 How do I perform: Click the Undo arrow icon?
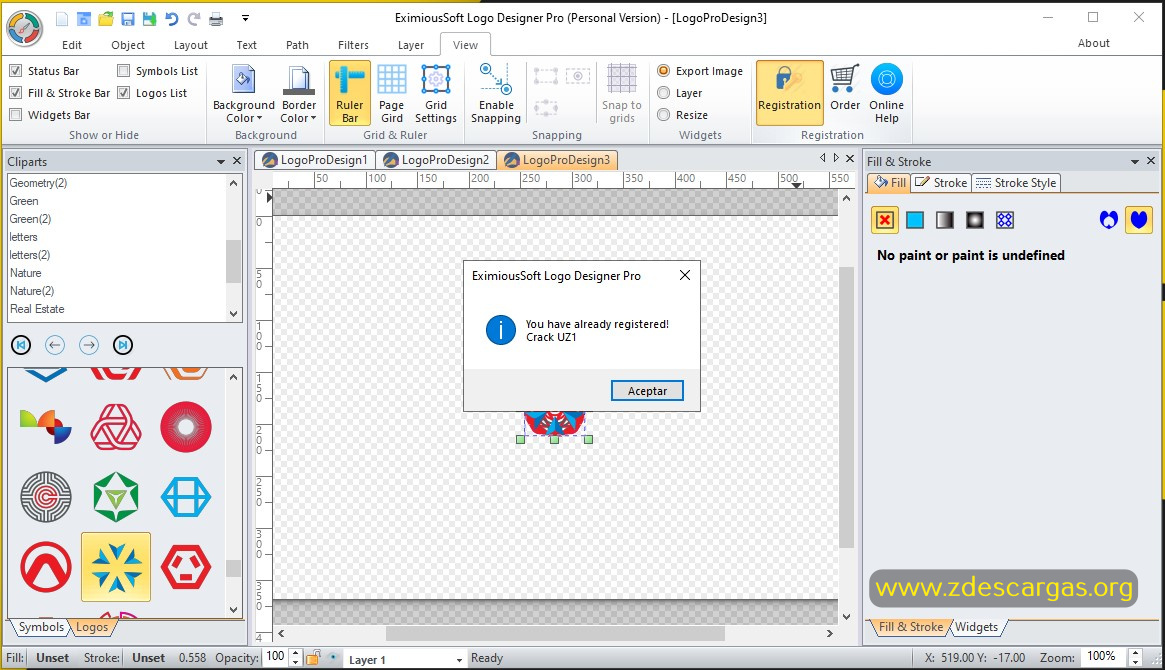point(172,19)
